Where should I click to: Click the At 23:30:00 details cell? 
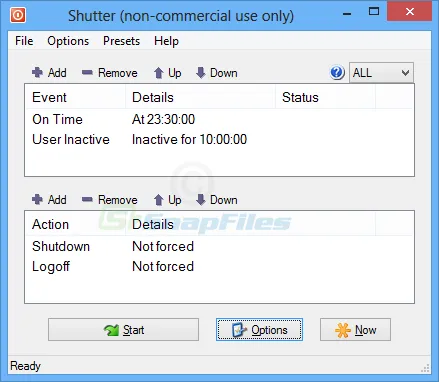pos(163,119)
